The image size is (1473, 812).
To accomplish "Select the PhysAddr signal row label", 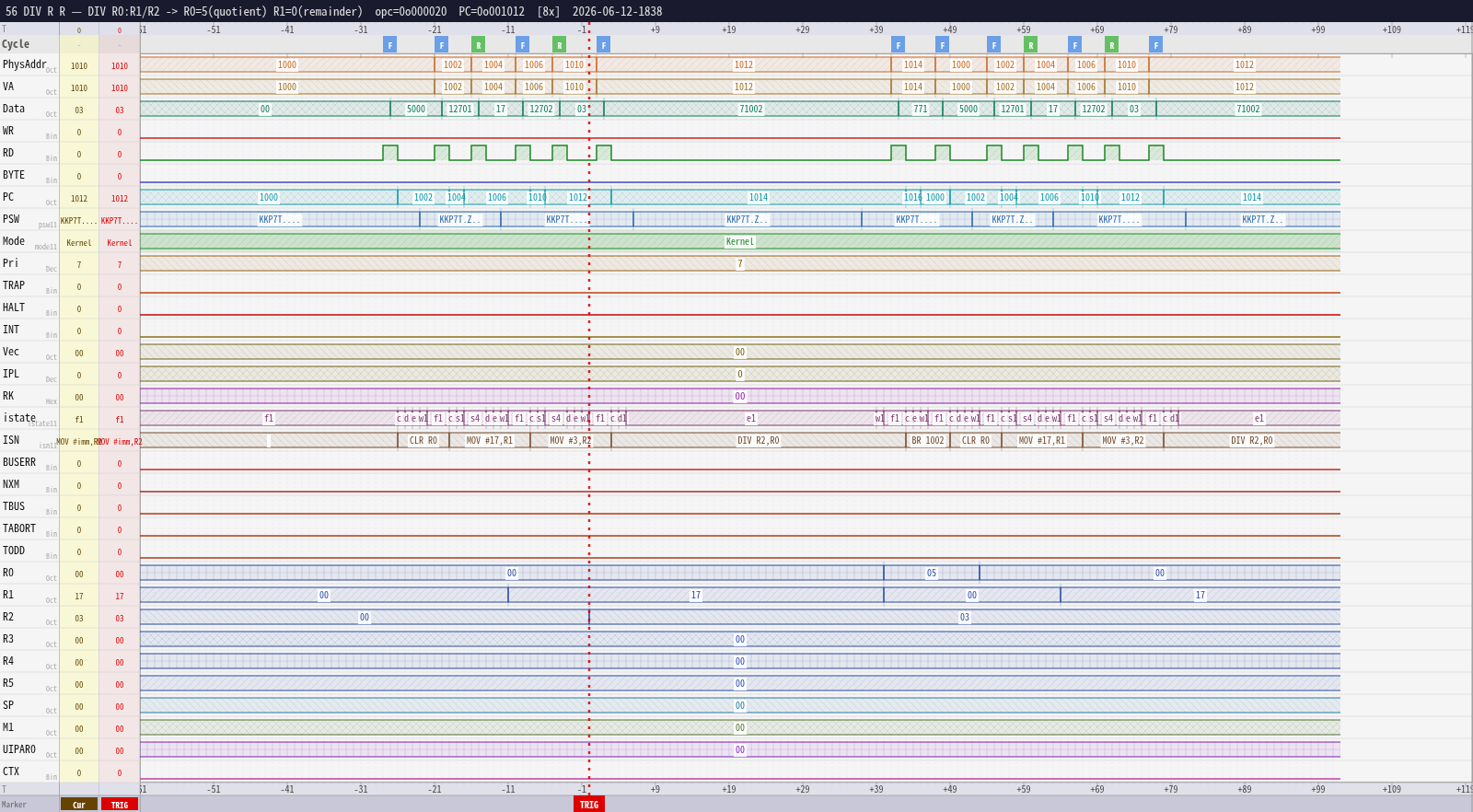I will click(24, 64).
